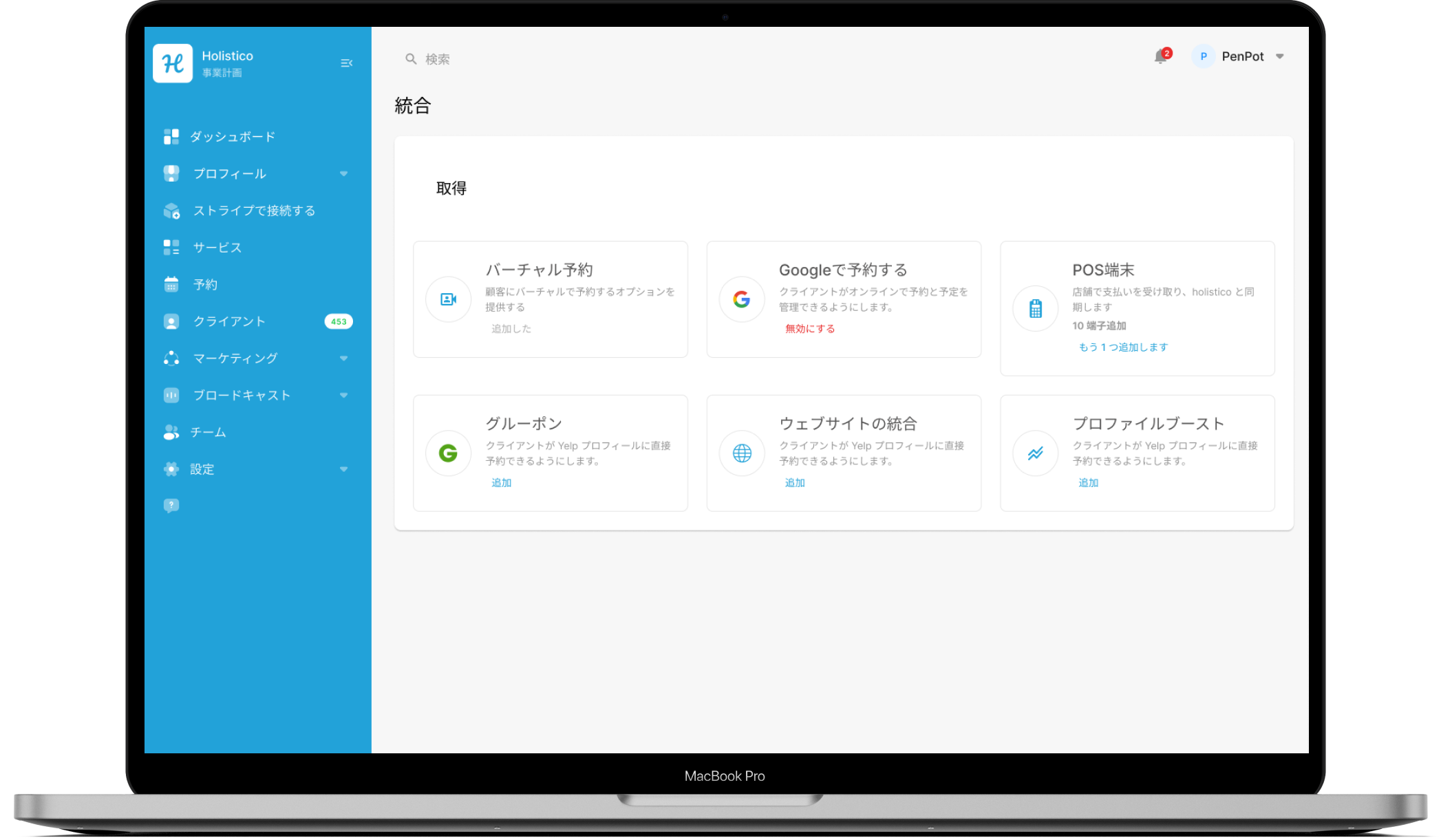This screenshot has width=1441, height=840.
Task: Click the POS端末 card title
Action: tap(1103, 270)
